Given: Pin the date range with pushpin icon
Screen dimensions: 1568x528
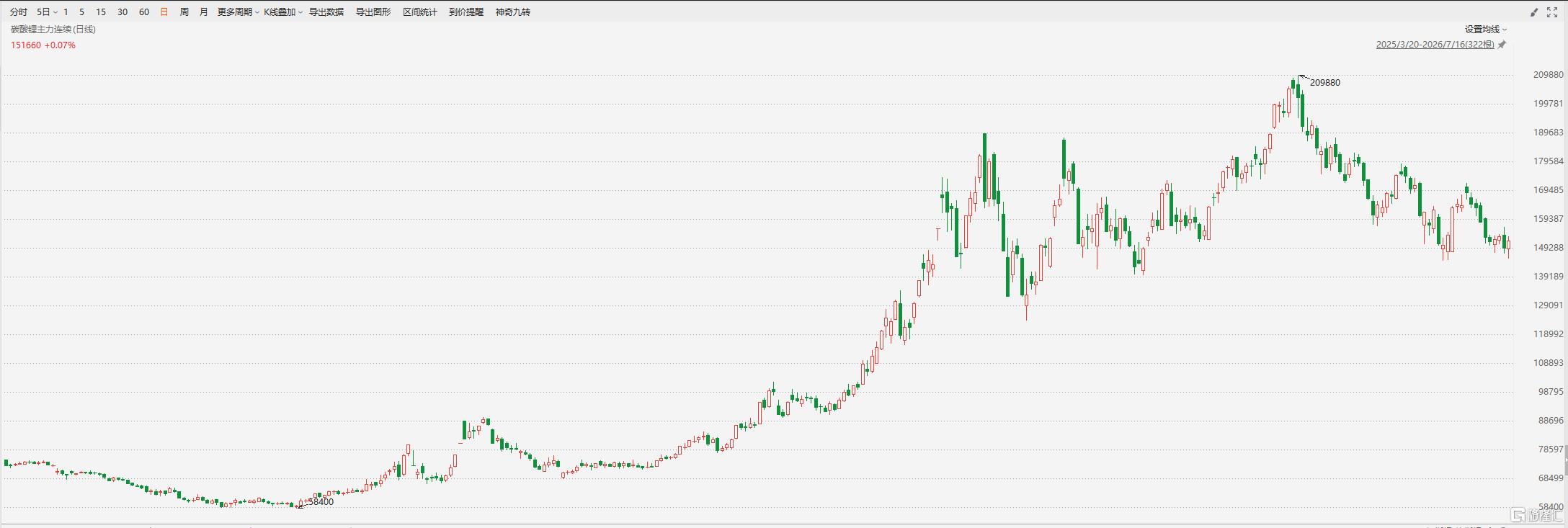Looking at the screenshot, I should [x=1502, y=45].
